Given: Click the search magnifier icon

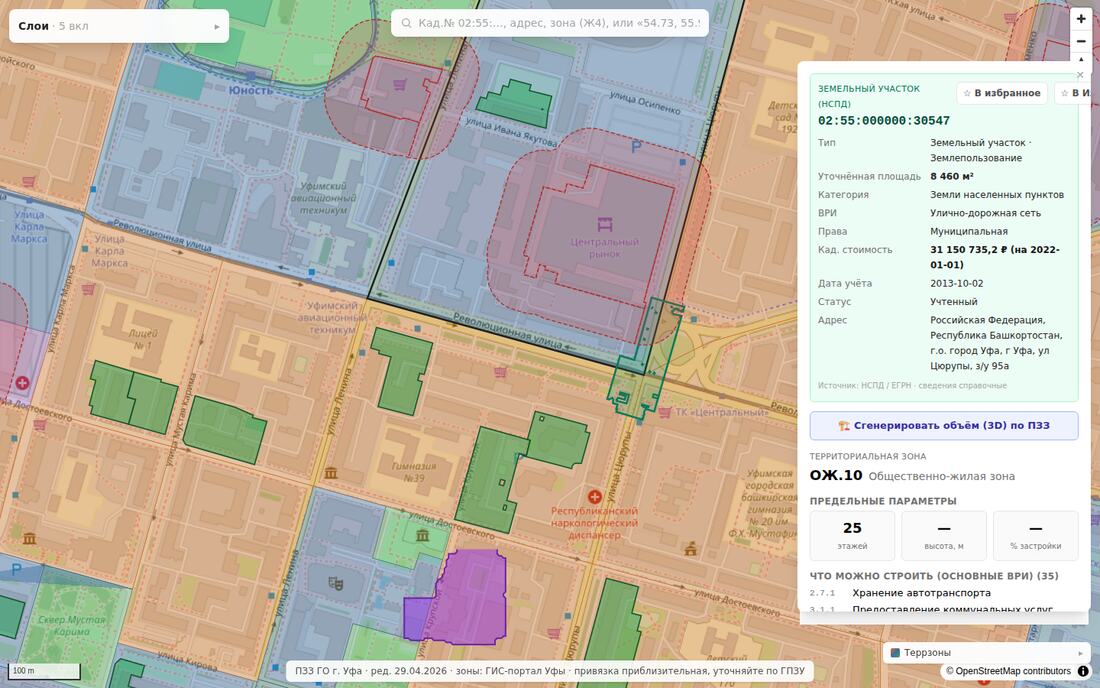Looking at the screenshot, I should (406, 23).
